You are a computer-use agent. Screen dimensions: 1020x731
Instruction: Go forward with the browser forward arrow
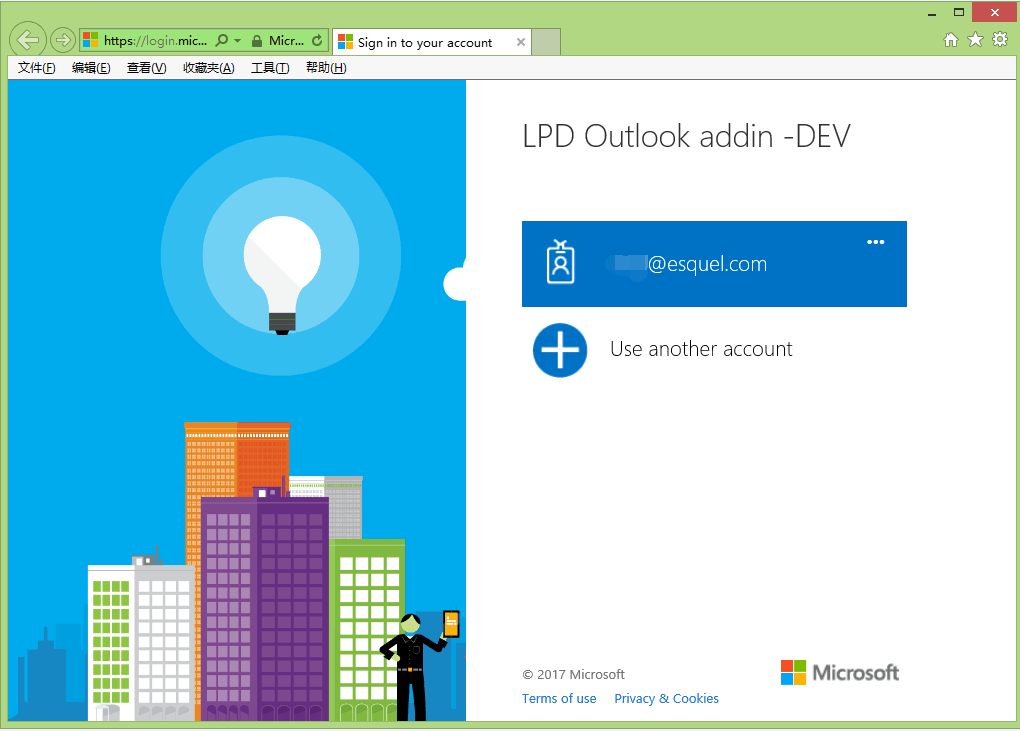(x=62, y=40)
